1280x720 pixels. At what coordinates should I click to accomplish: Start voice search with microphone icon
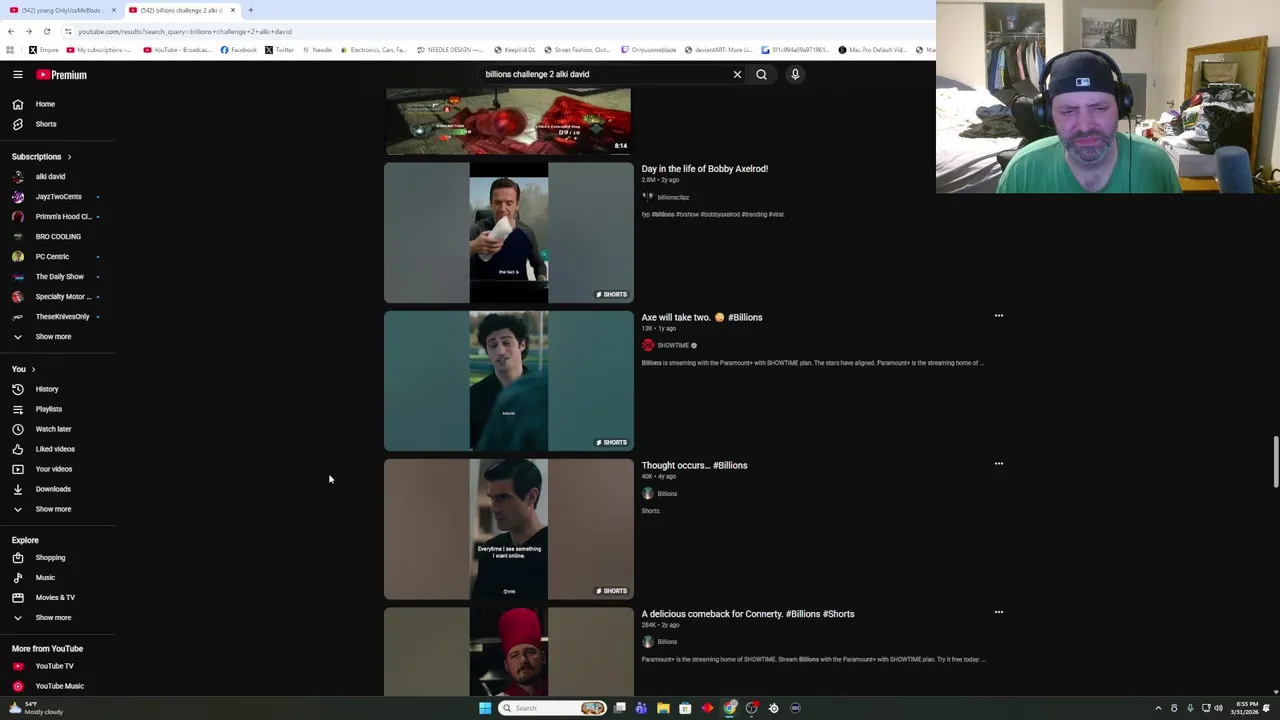point(795,74)
